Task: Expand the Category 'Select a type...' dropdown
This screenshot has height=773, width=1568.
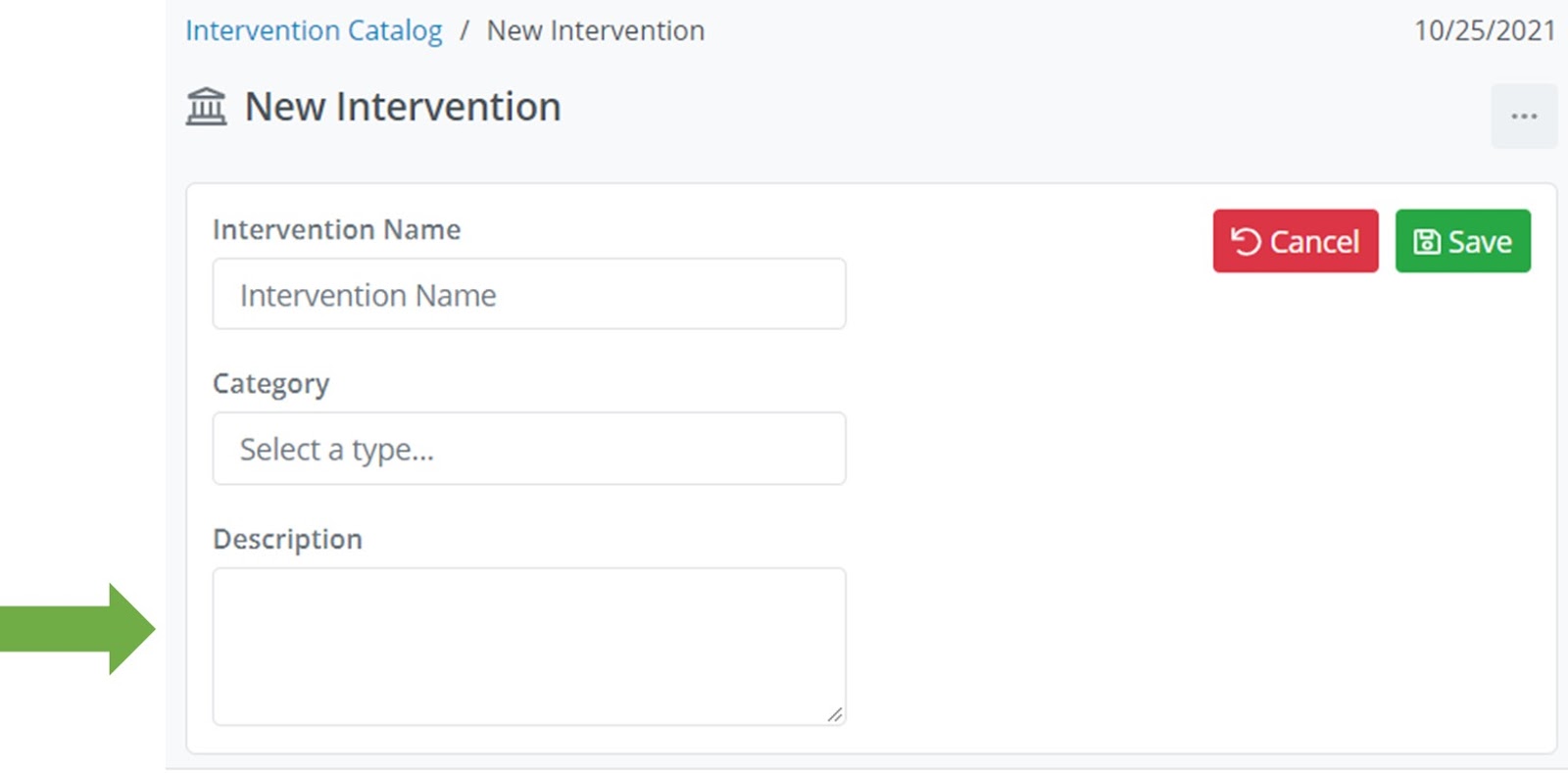Action: (x=529, y=449)
